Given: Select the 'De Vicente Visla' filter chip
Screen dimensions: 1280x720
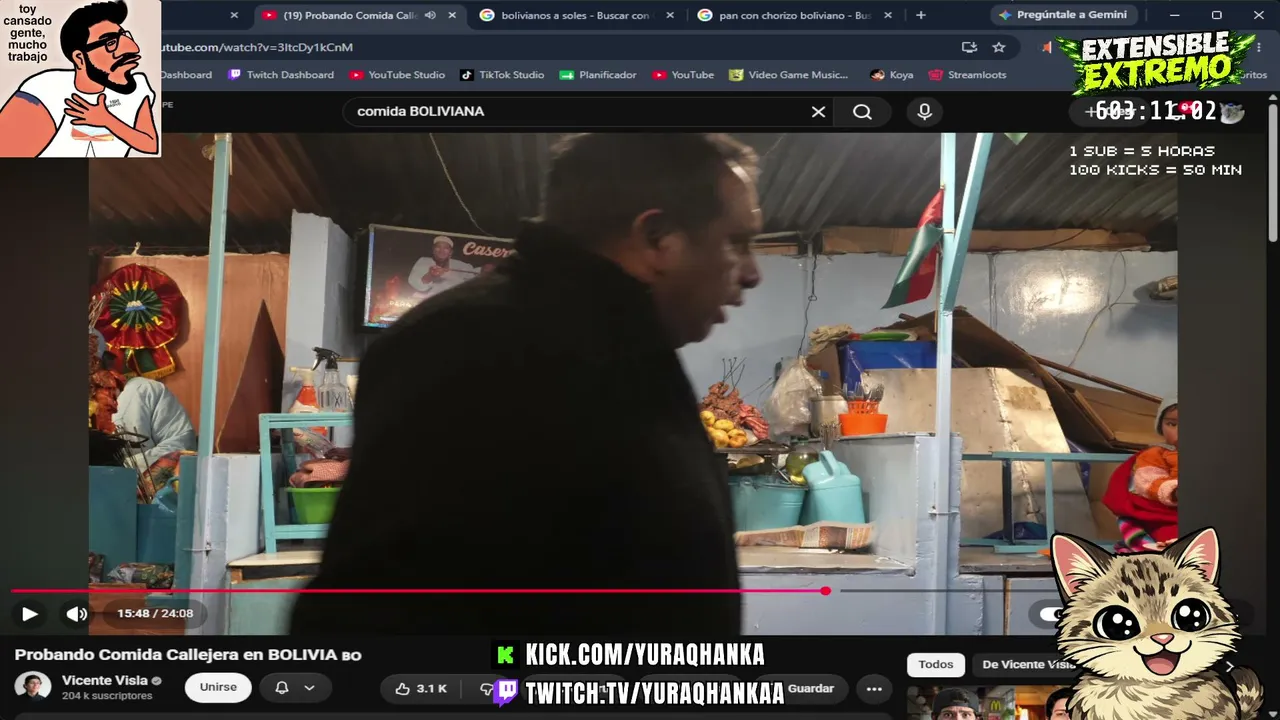Looking at the screenshot, I should click(1027, 664).
